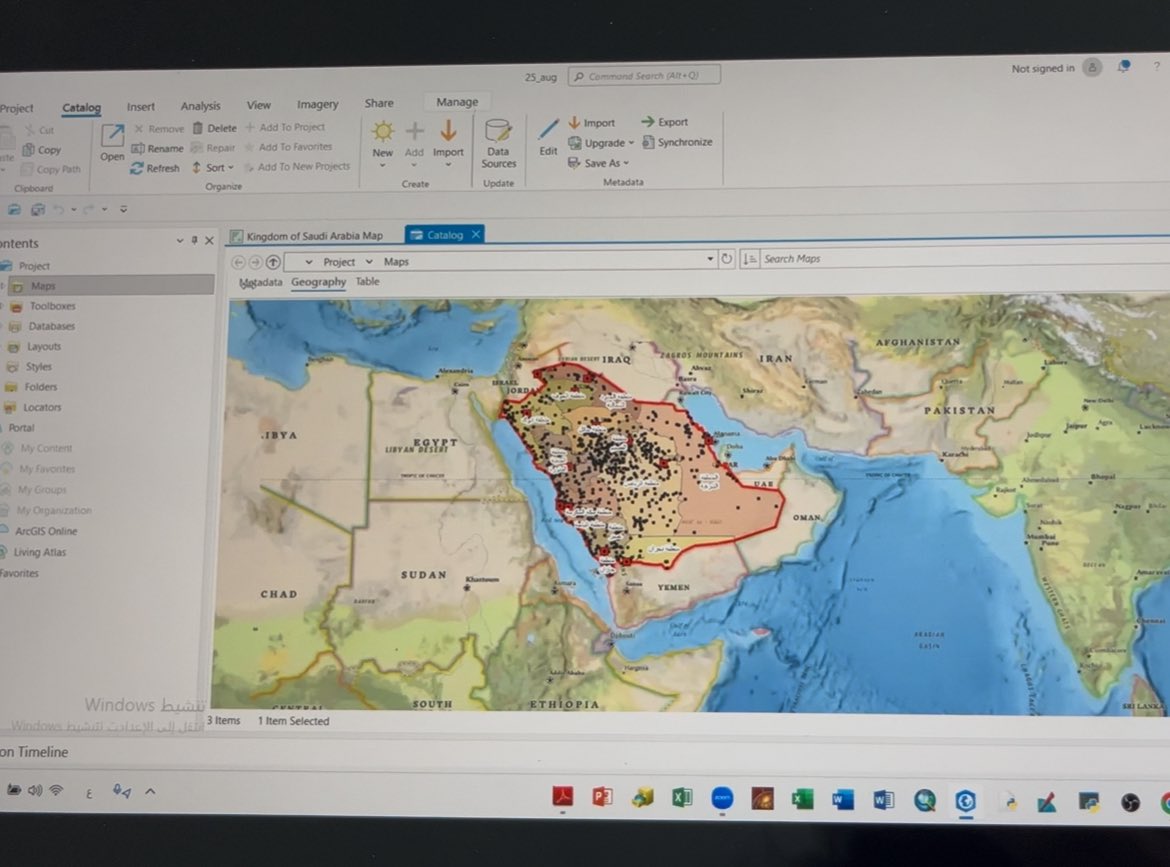This screenshot has height=867, width=1170.
Task: Click Delete in the Organize group
Action: (214, 128)
